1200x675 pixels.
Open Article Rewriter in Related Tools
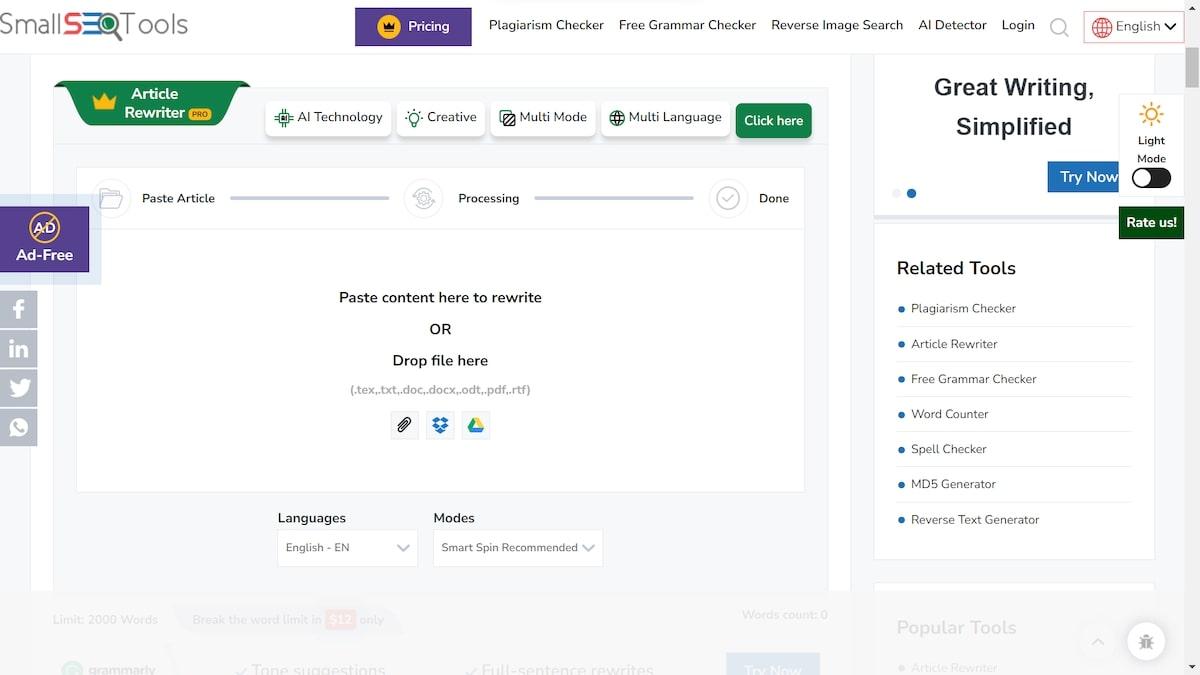click(x=954, y=344)
